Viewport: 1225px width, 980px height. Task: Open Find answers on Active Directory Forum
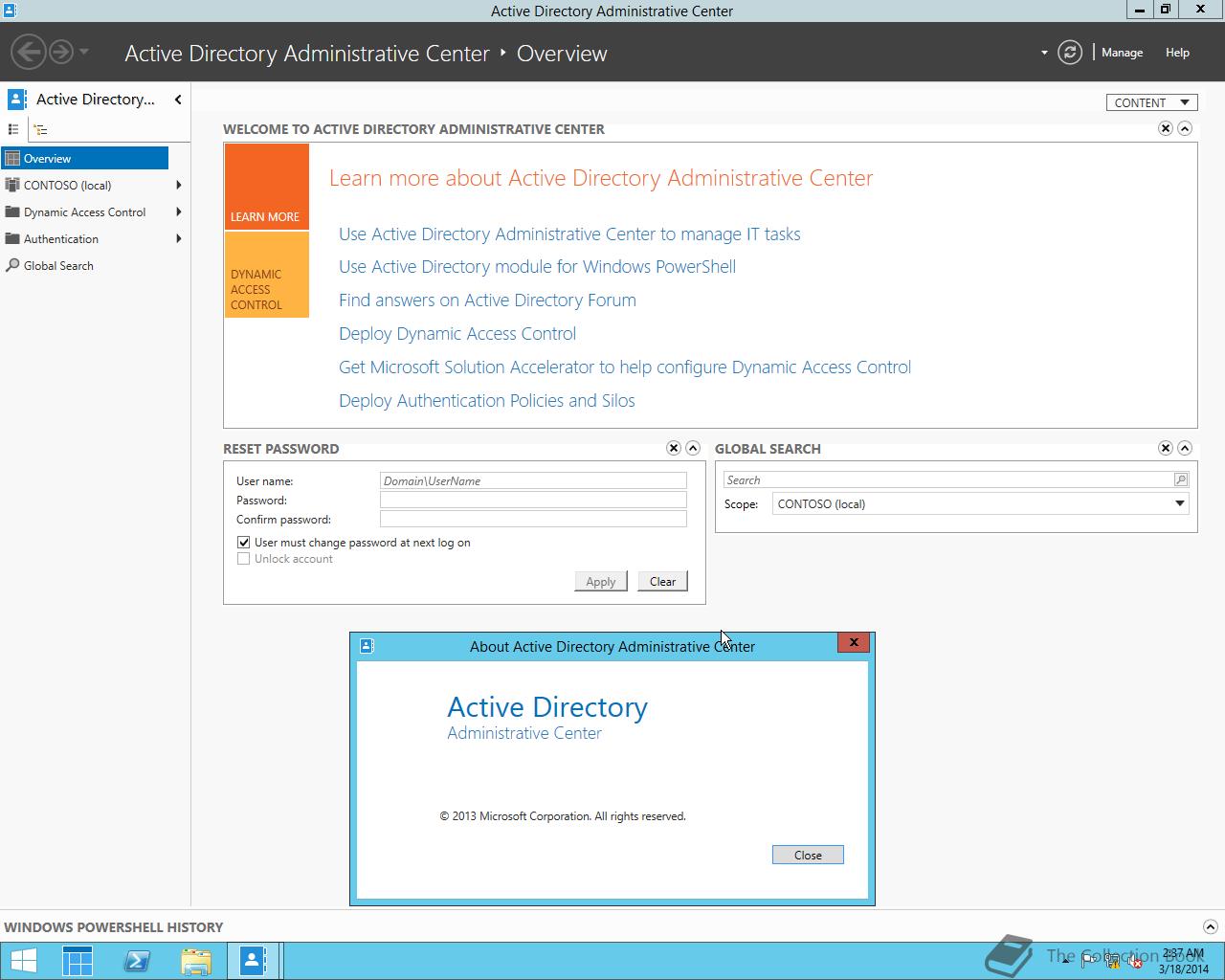click(487, 301)
